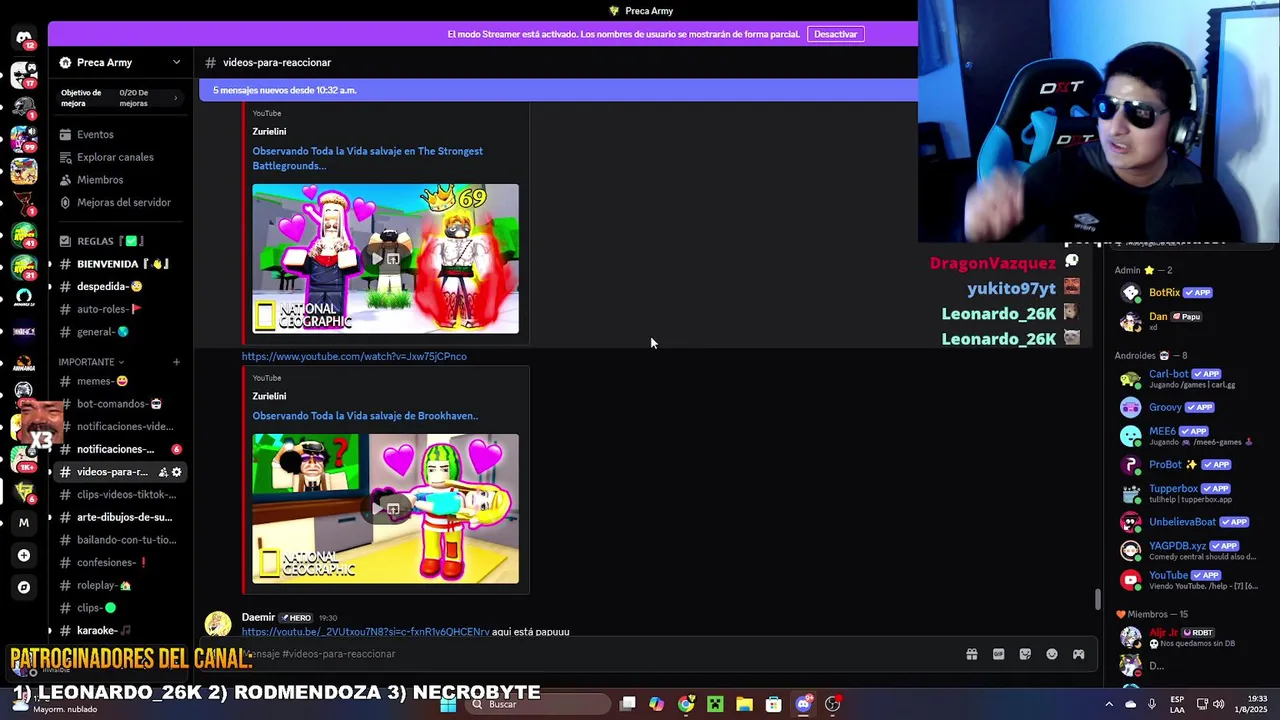Open the REGLAS channel
Image resolution: width=1280 pixels, height=720 pixels.
pyautogui.click(x=110, y=241)
